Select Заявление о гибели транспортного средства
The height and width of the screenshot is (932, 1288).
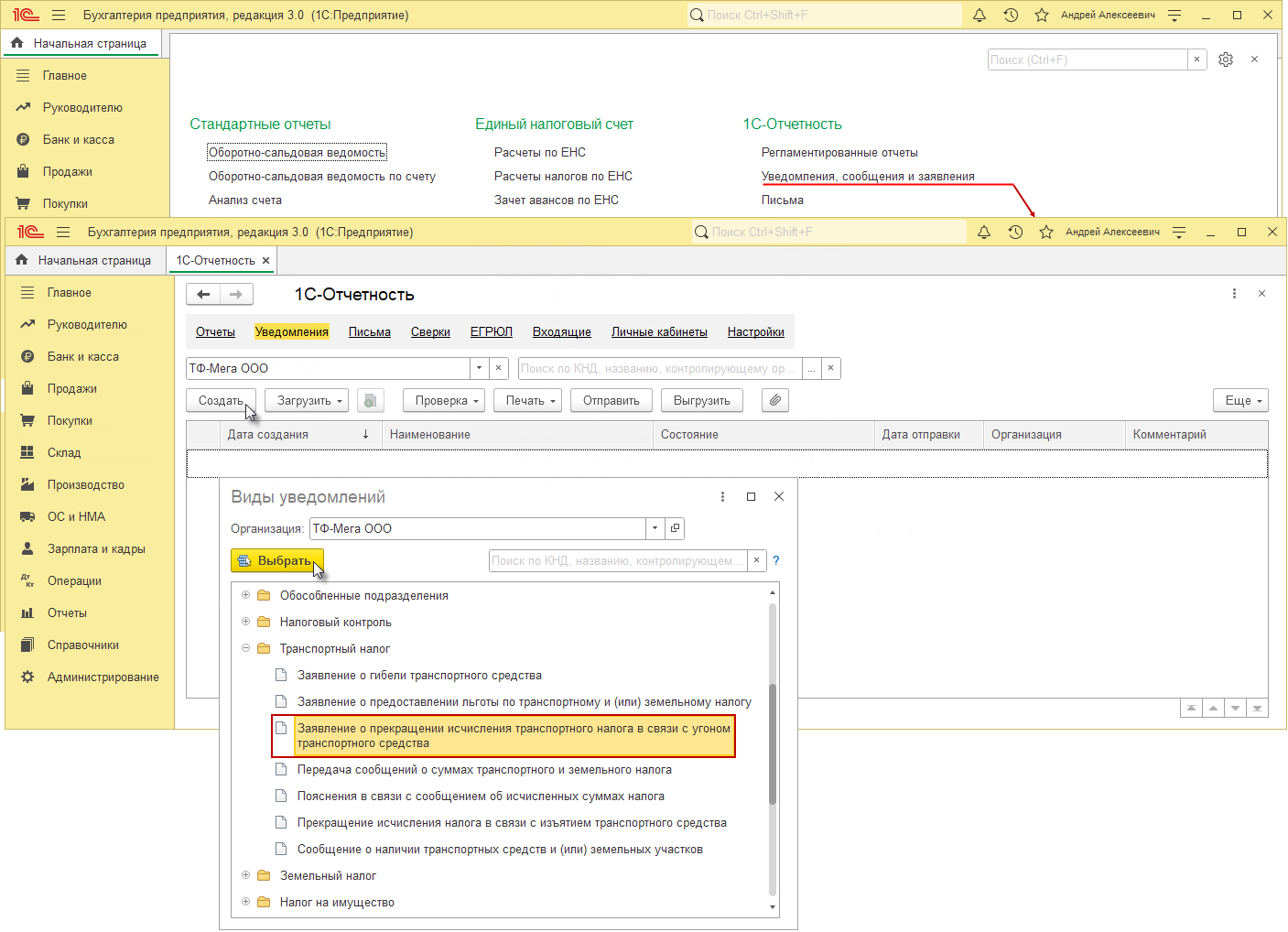[419, 675]
